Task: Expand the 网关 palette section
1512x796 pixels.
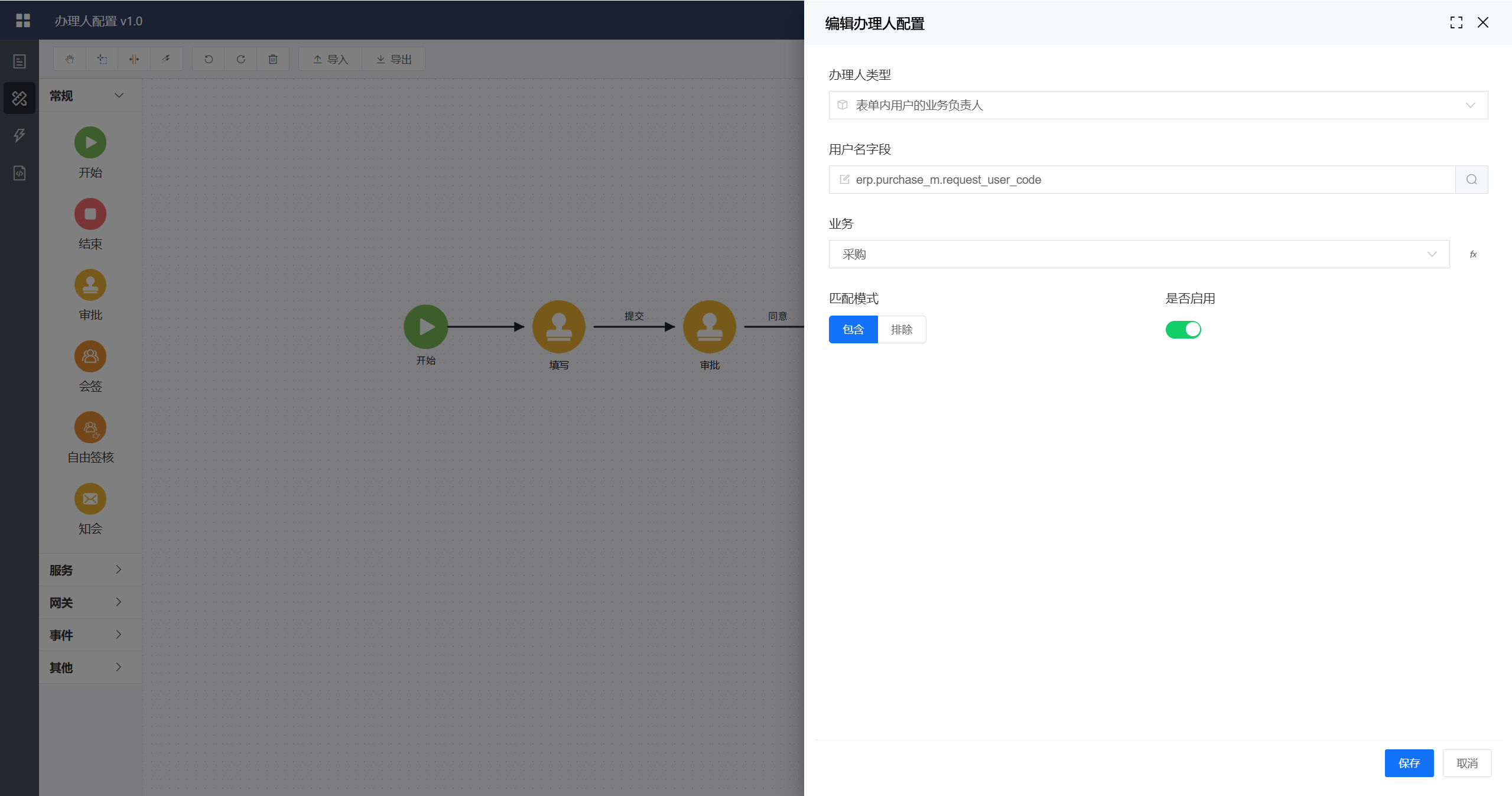Action: (87, 602)
